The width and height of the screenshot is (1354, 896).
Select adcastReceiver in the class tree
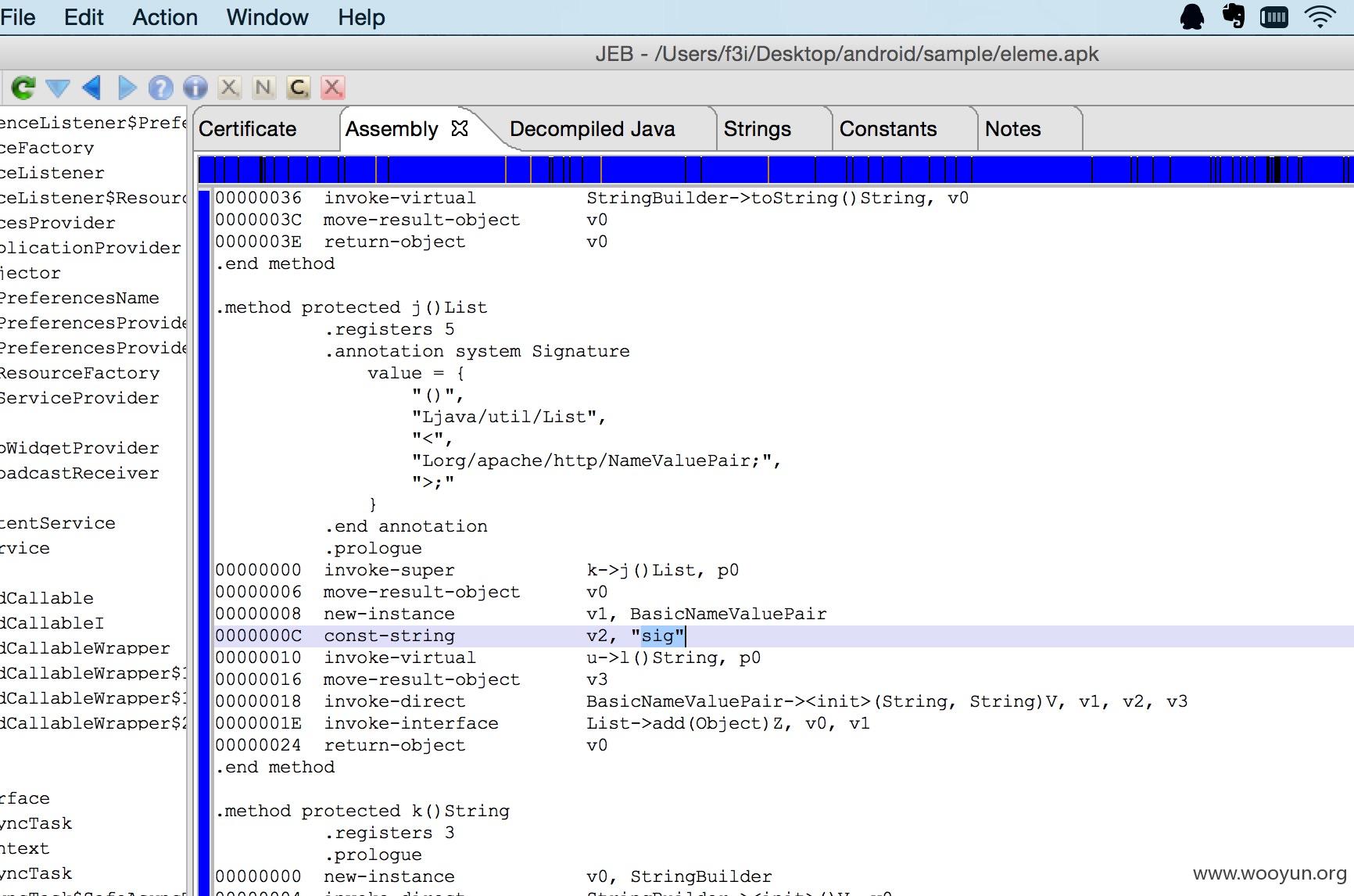pos(80,473)
